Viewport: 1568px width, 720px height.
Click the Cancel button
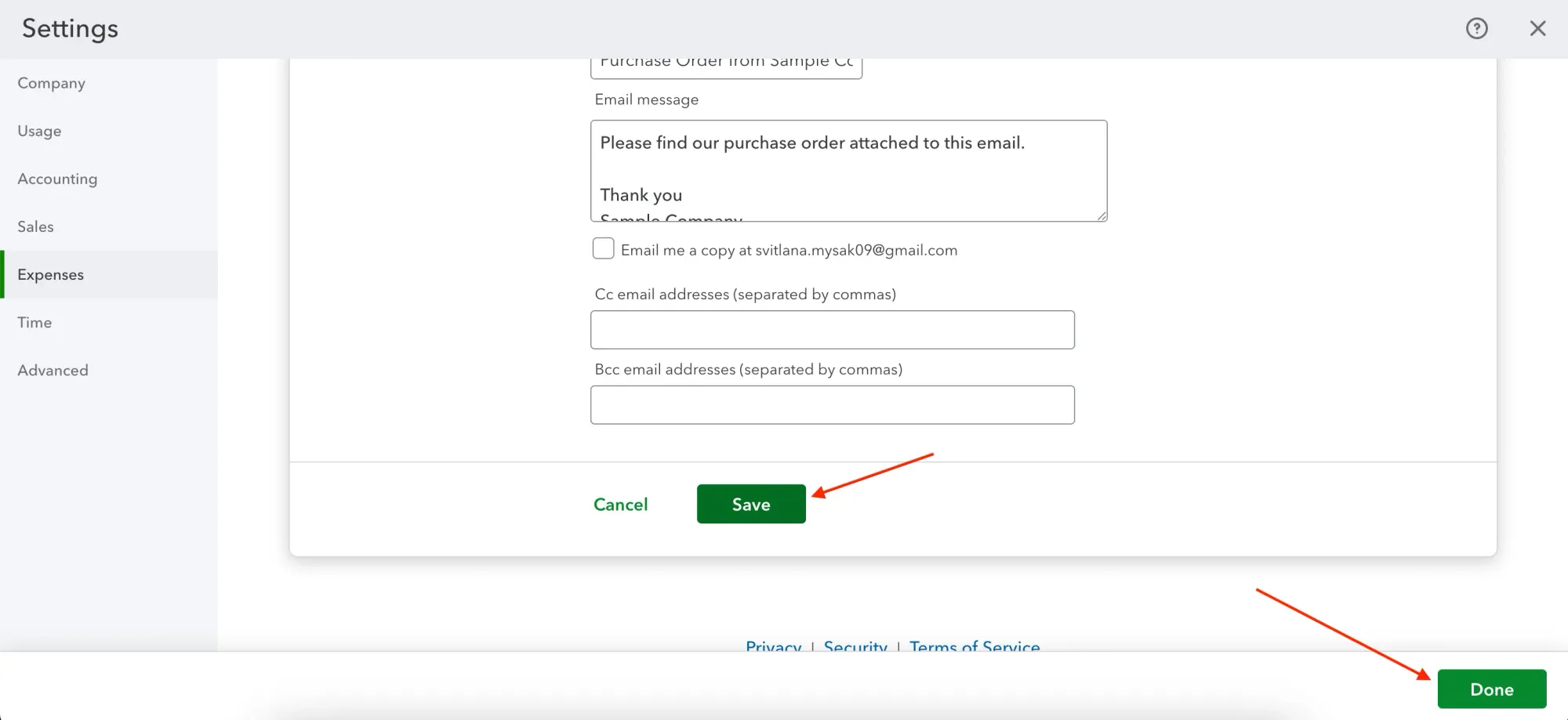click(x=620, y=504)
